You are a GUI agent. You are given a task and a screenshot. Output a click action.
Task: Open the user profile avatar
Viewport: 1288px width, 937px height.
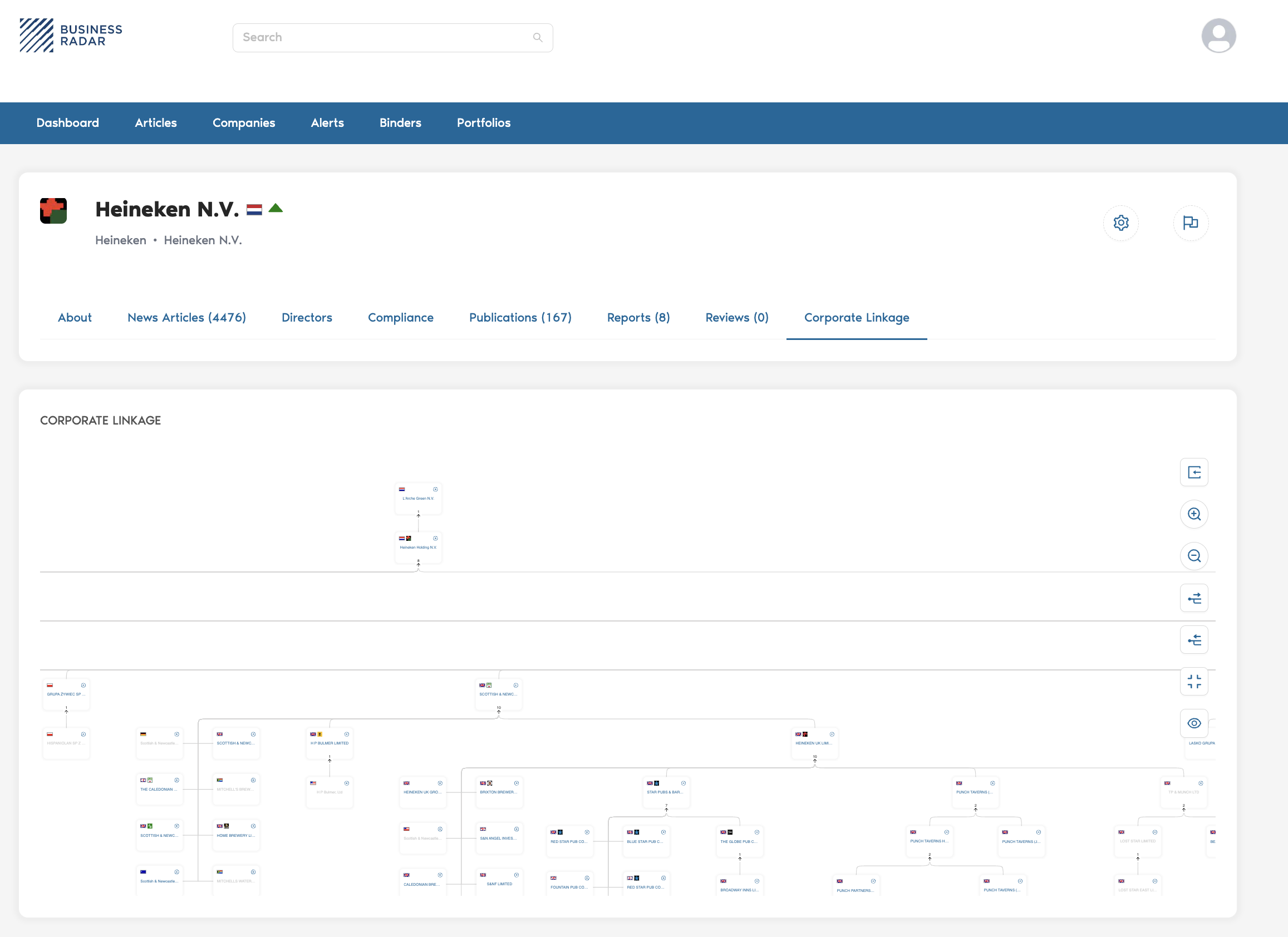tap(1218, 35)
